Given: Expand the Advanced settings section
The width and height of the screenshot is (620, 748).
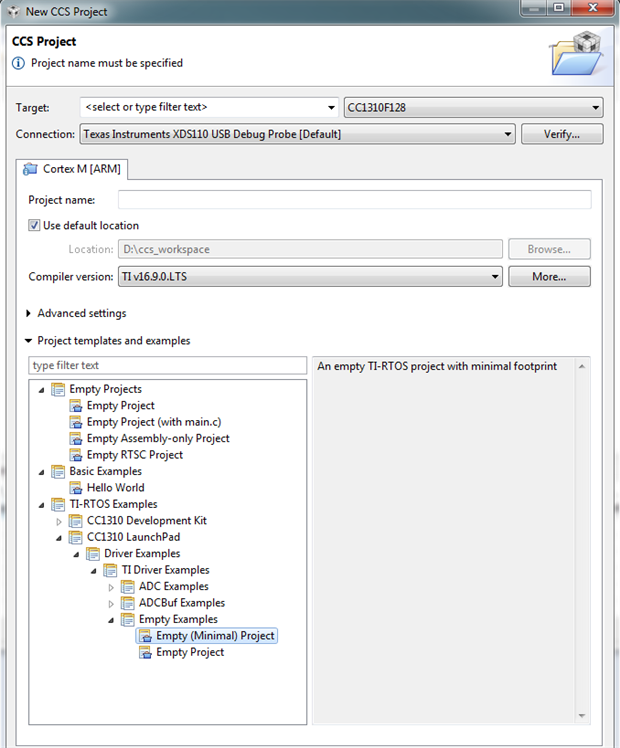Looking at the screenshot, I should pos(28,313).
